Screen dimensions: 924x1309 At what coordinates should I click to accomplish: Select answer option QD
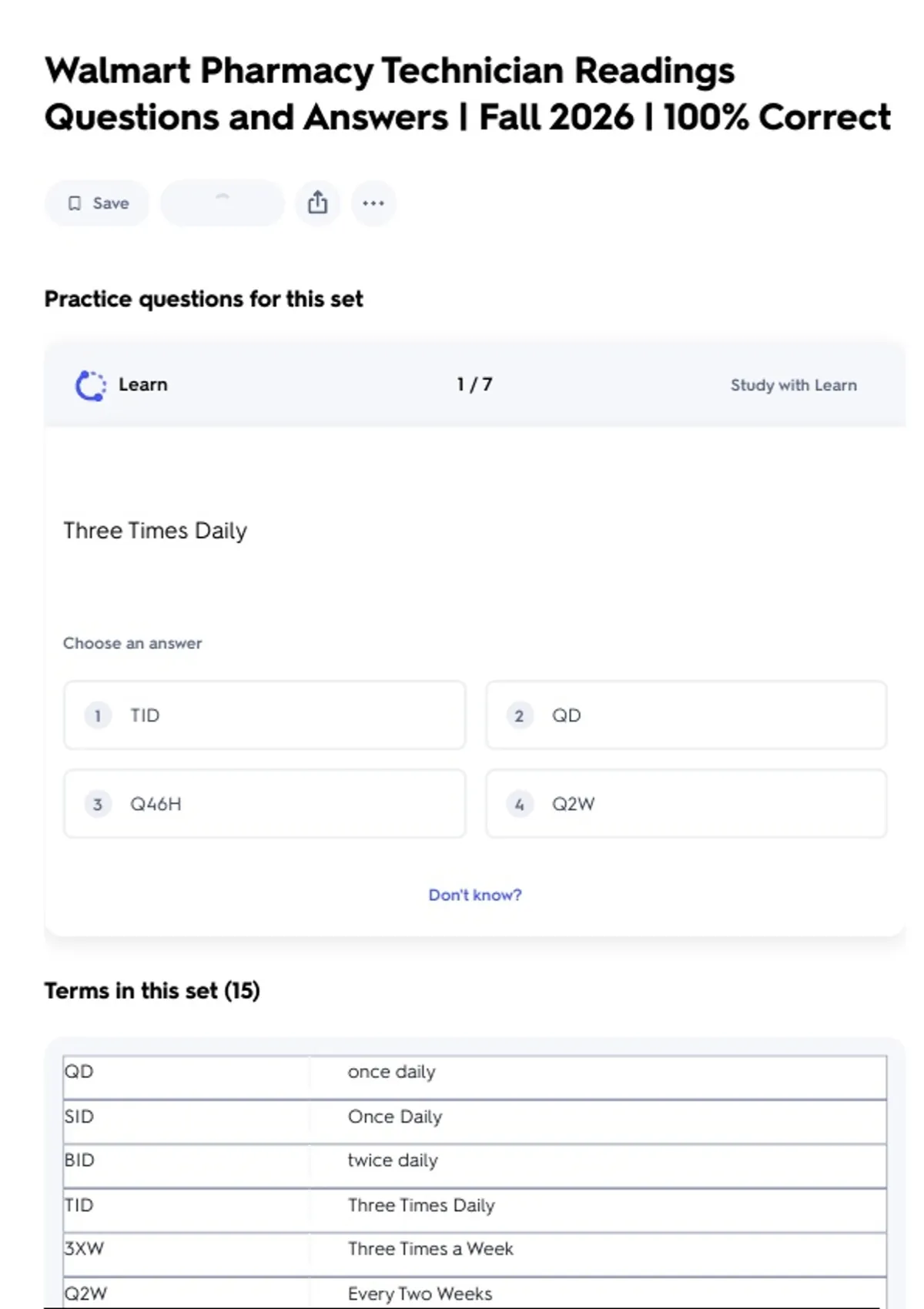(x=685, y=715)
